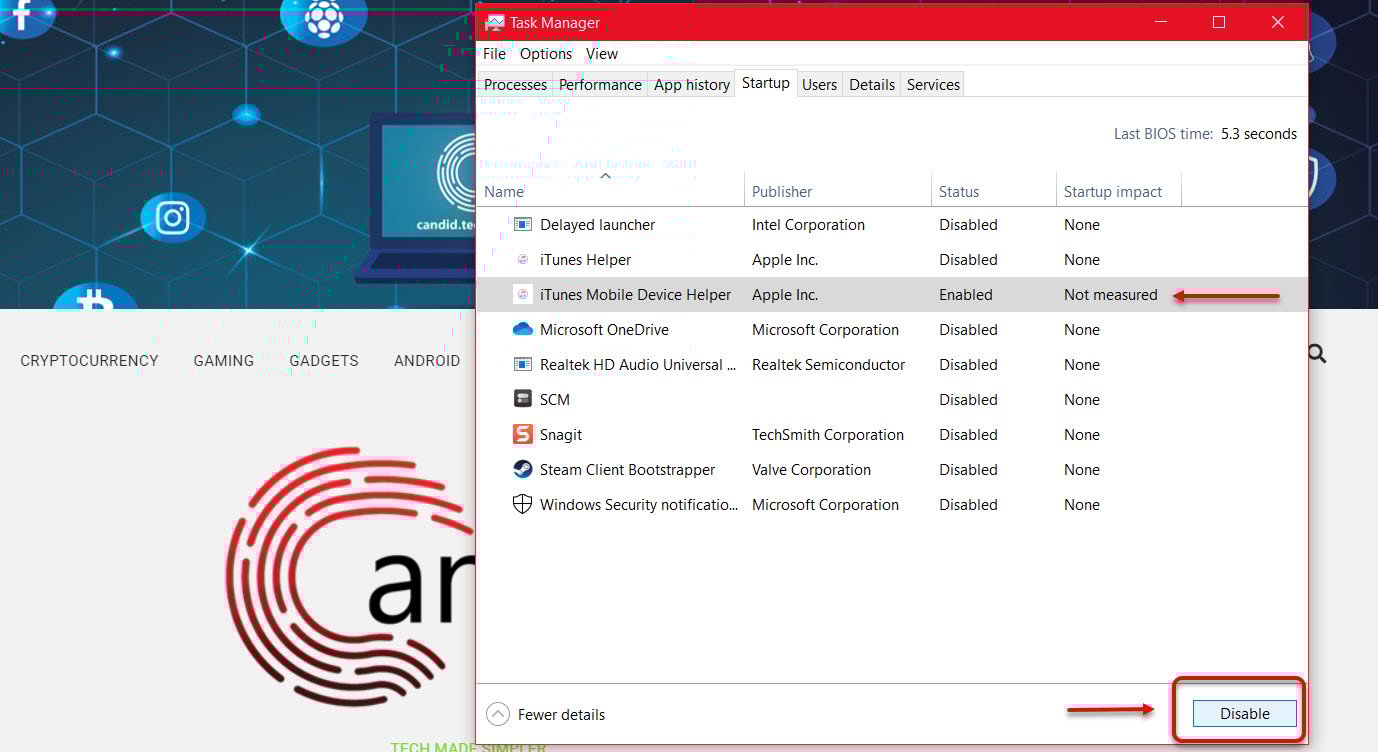The image size is (1378, 752).
Task: Collapse Task Manager with the Fewer details chevron
Action: [x=497, y=714]
